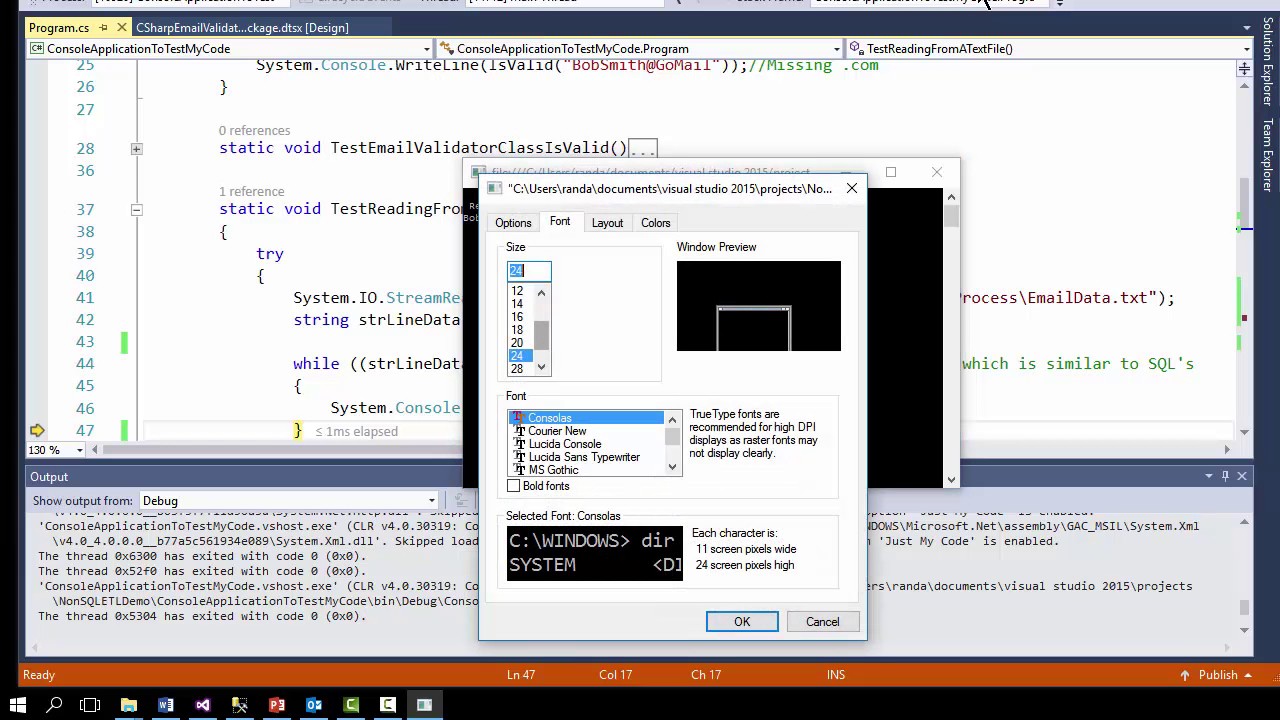
Task: Click the Publish button in status bar
Action: coord(1217,675)
